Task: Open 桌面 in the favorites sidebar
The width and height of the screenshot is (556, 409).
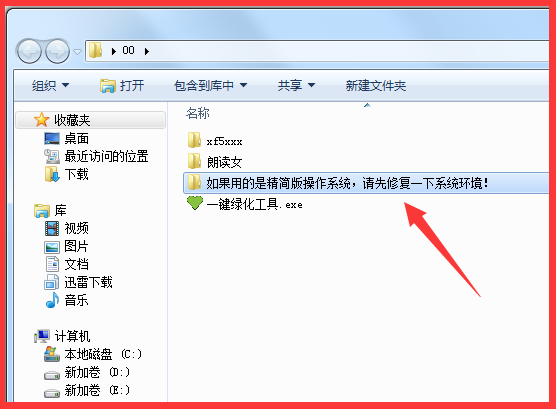Action: 66,138
